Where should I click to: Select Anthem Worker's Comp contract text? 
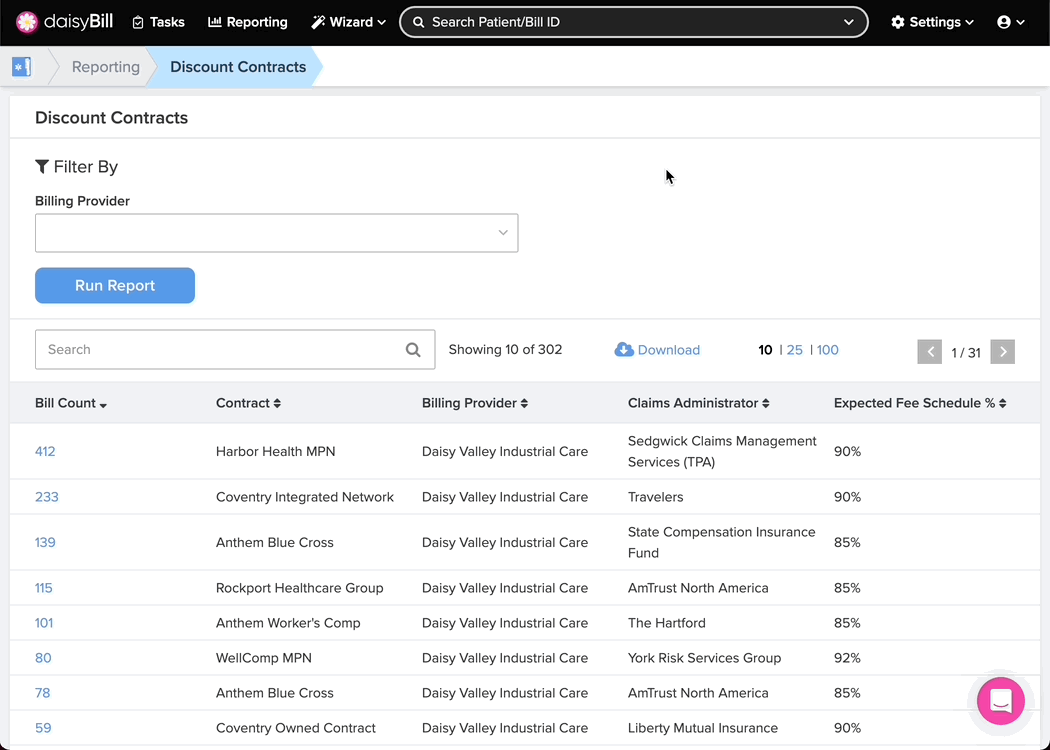(x=288, y=623)
